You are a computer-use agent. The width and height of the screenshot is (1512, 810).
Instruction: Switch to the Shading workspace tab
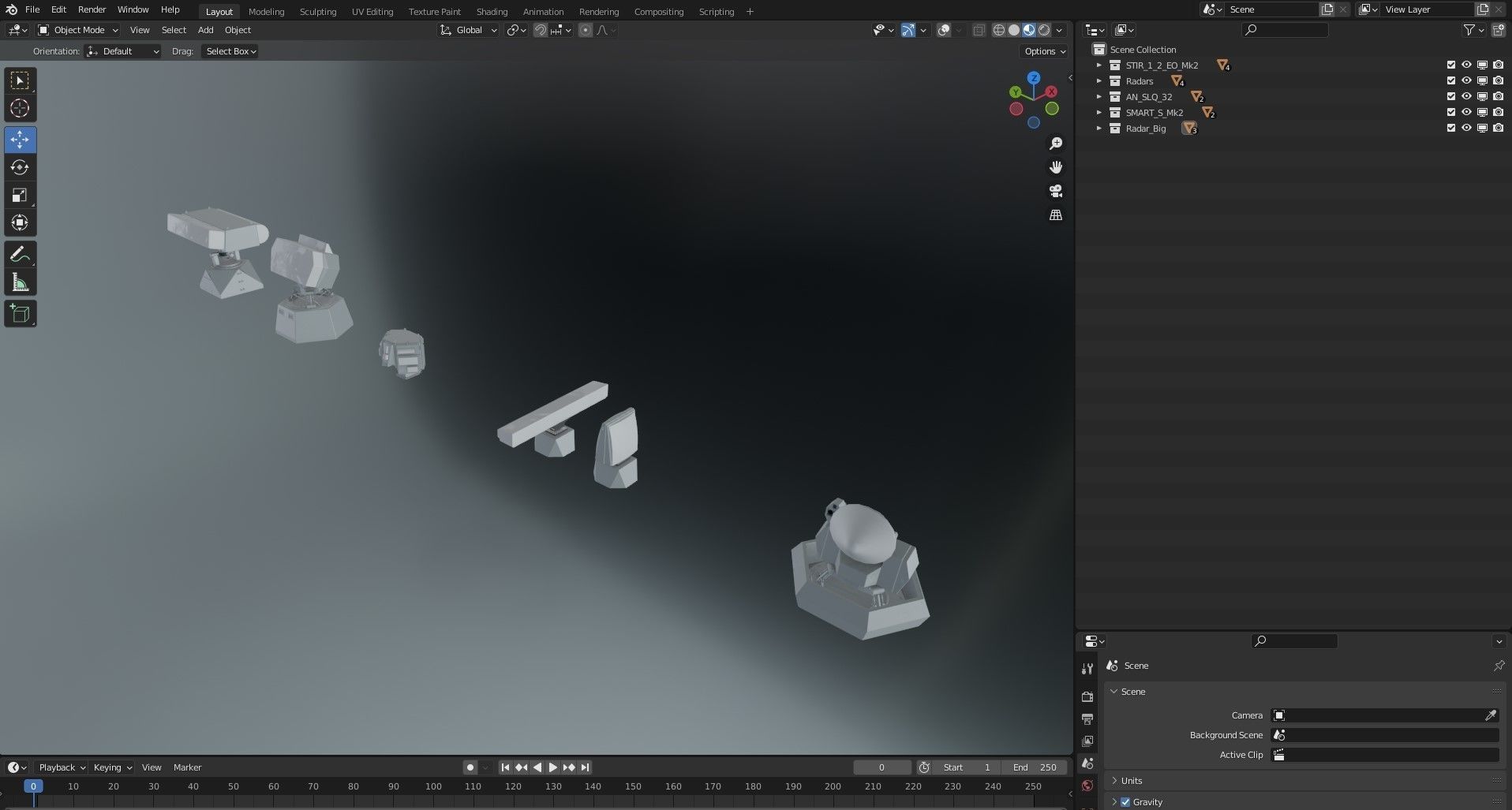click(492, 12)
